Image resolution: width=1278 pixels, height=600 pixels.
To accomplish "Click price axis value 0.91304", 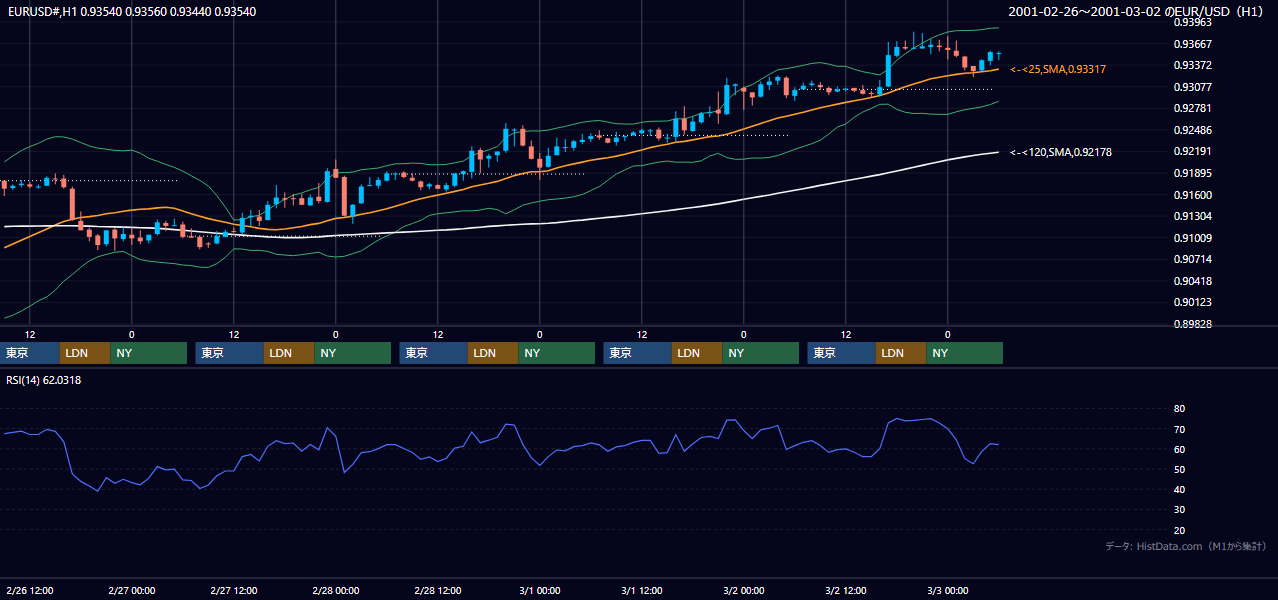I will [1192, 216].
